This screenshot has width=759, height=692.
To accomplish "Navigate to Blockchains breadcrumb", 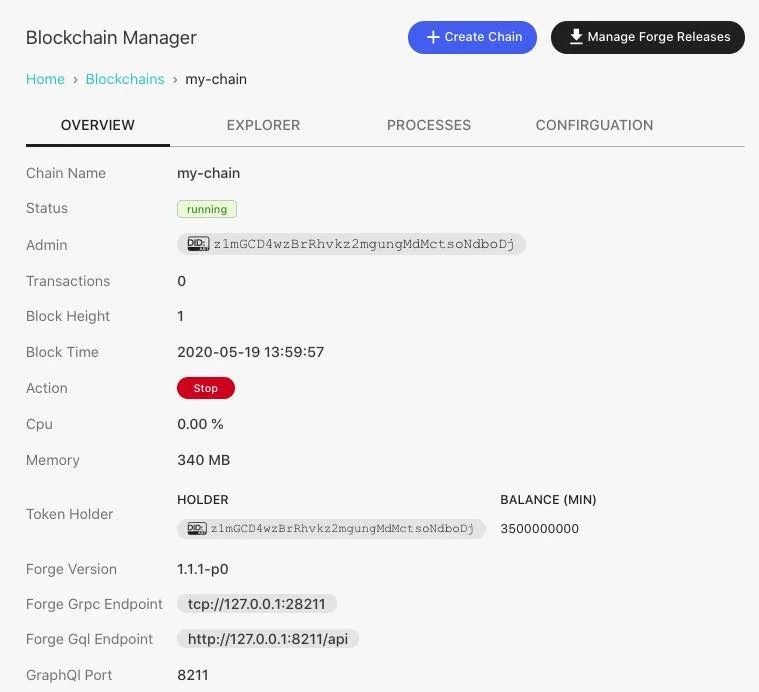I will (x=125, y=79).
